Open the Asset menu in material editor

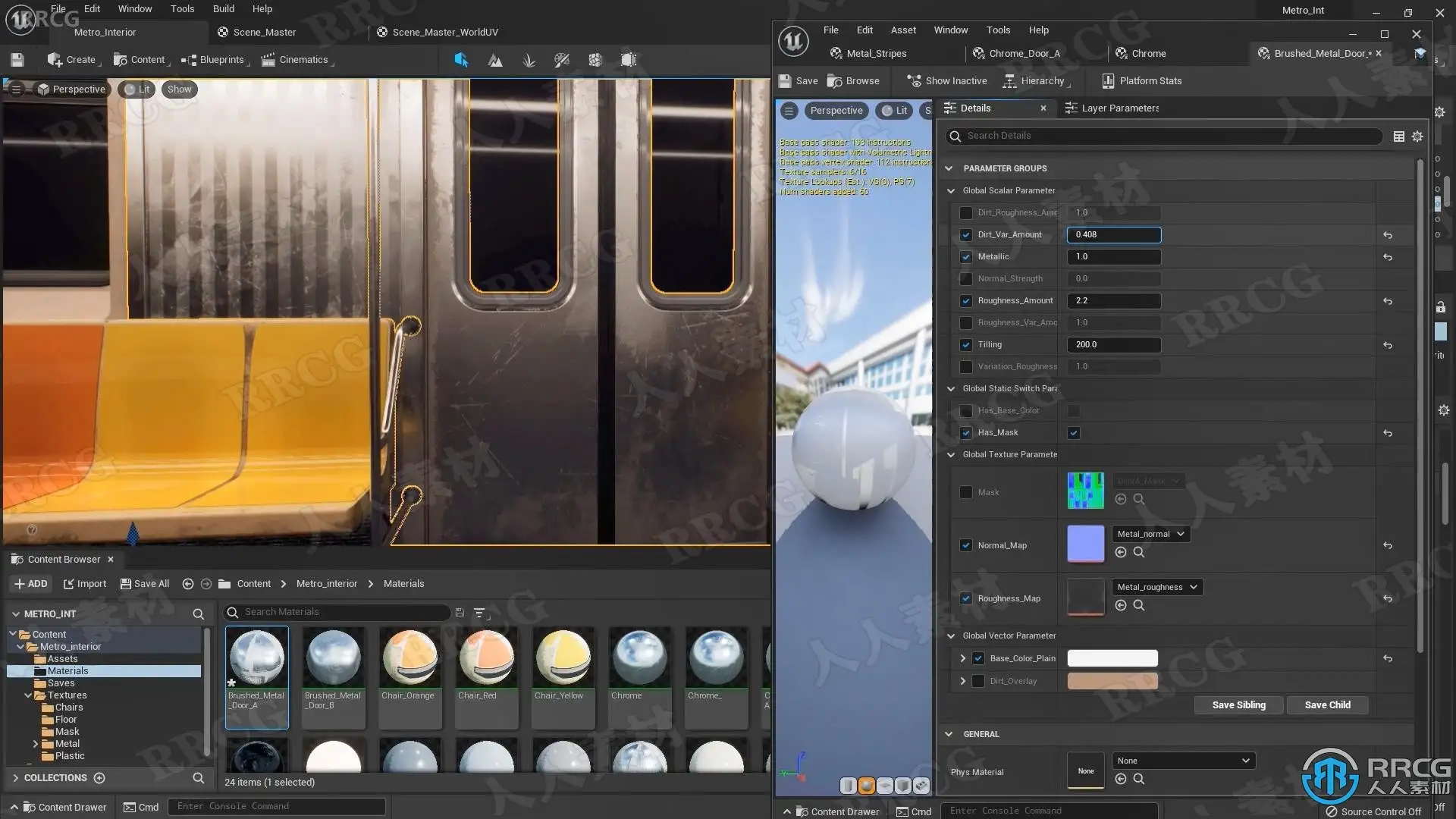[x=902, y=30]
